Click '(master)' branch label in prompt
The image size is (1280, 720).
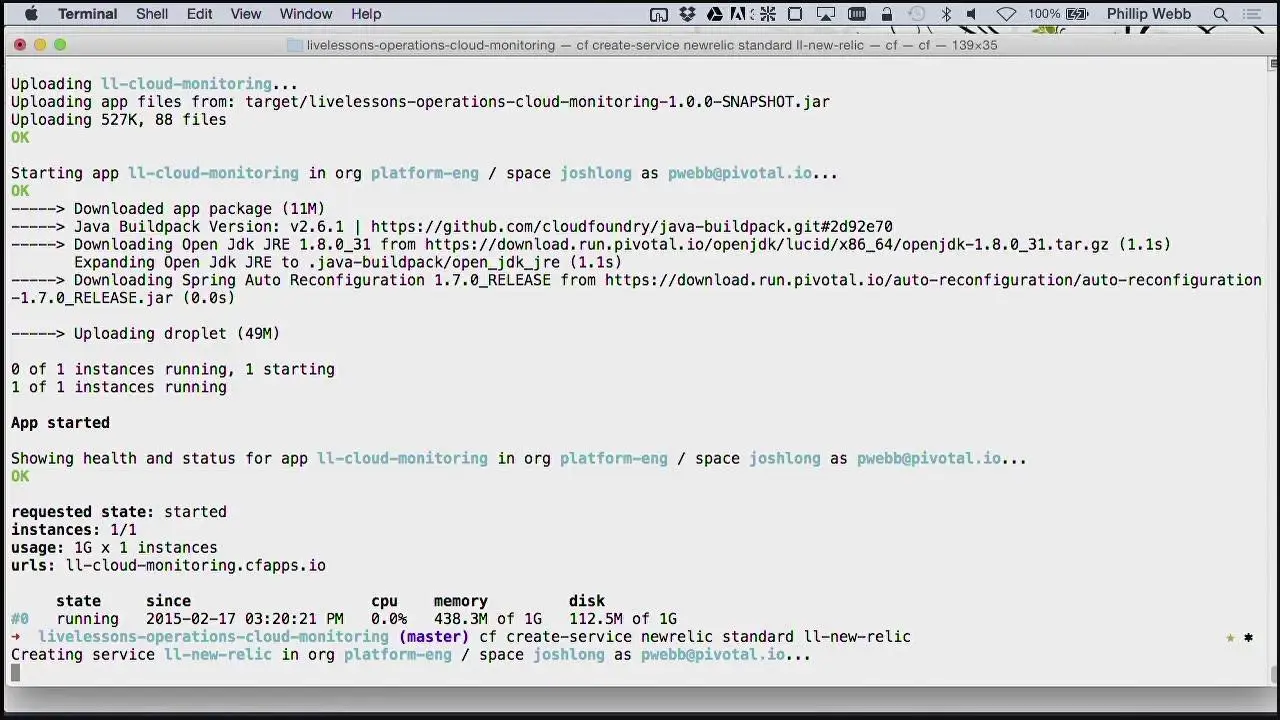pos(433,637)
